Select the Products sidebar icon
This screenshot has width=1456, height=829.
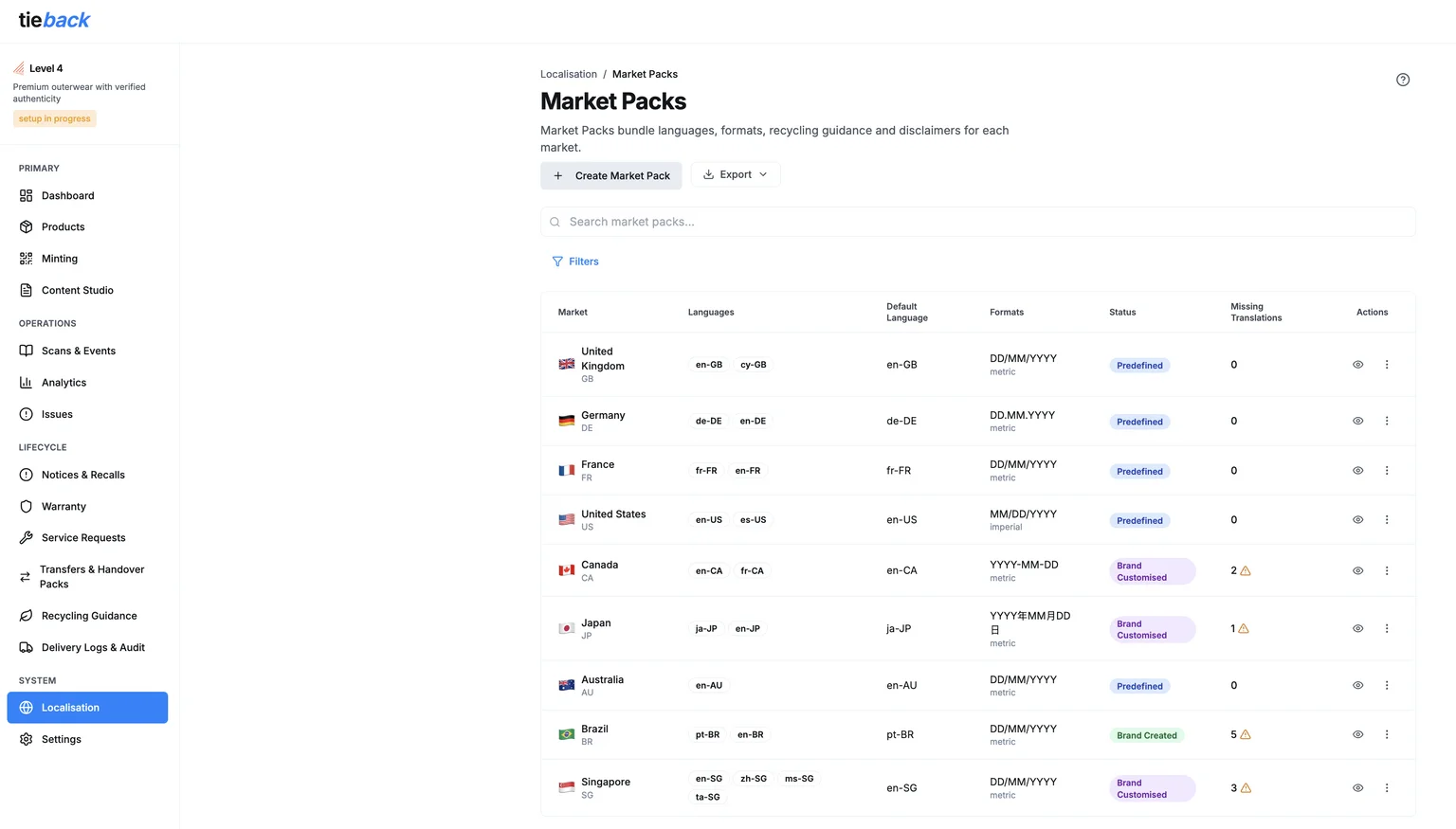[x=64, y=226]
